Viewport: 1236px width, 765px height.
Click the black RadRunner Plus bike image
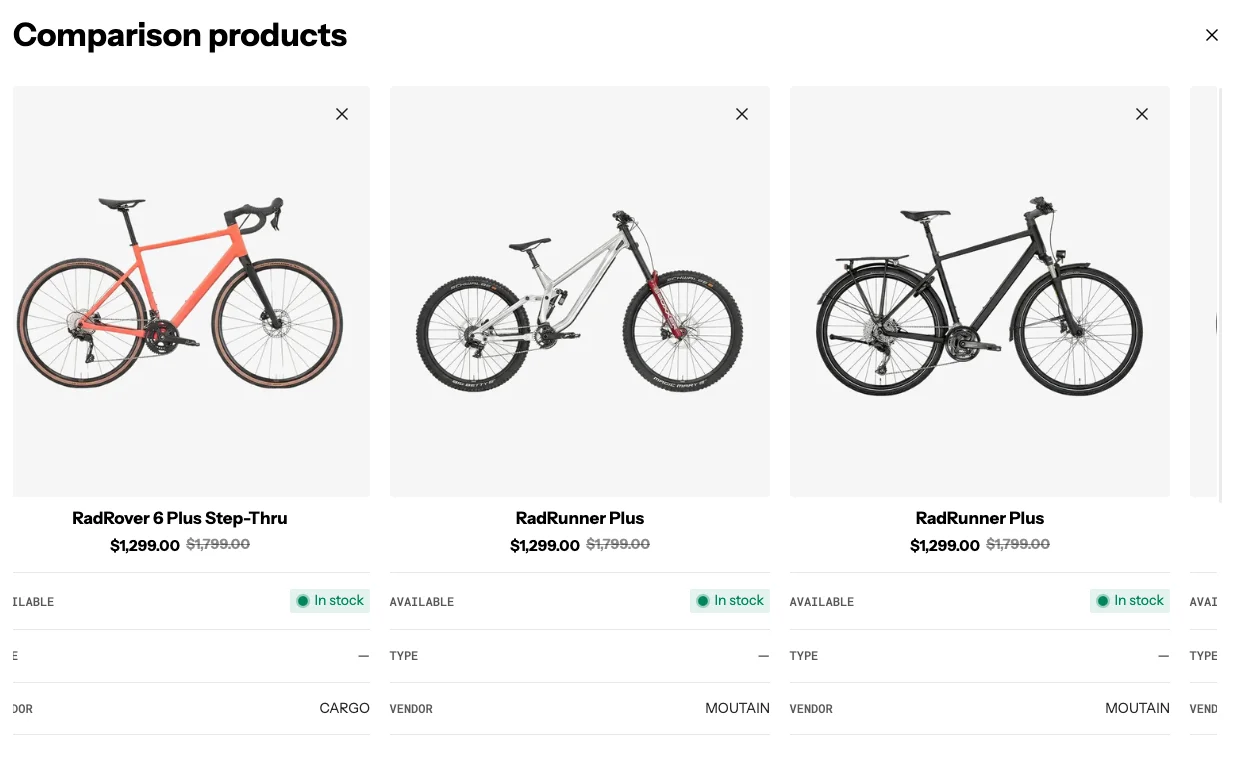point(980,290)
